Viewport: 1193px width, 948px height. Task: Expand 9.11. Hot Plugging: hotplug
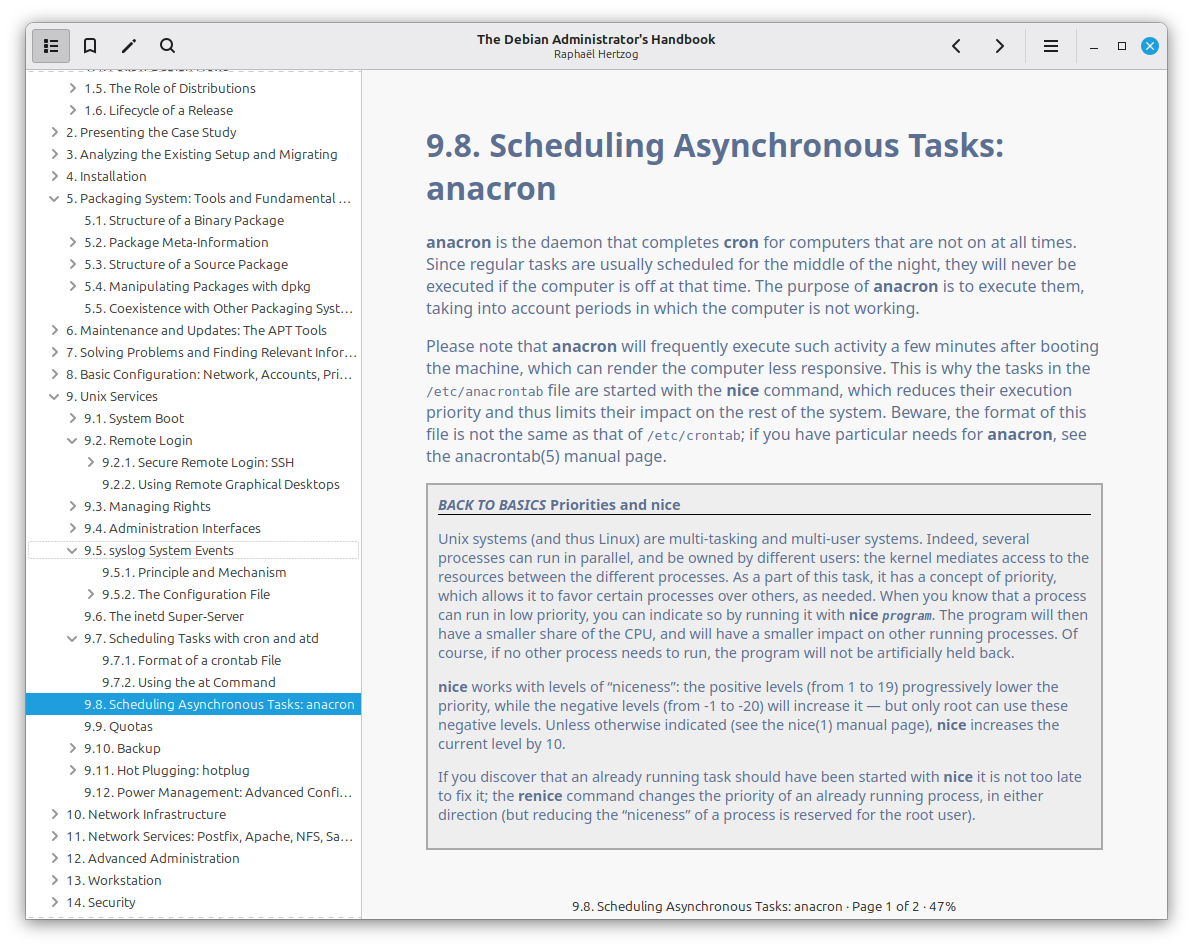coord(72,771)
